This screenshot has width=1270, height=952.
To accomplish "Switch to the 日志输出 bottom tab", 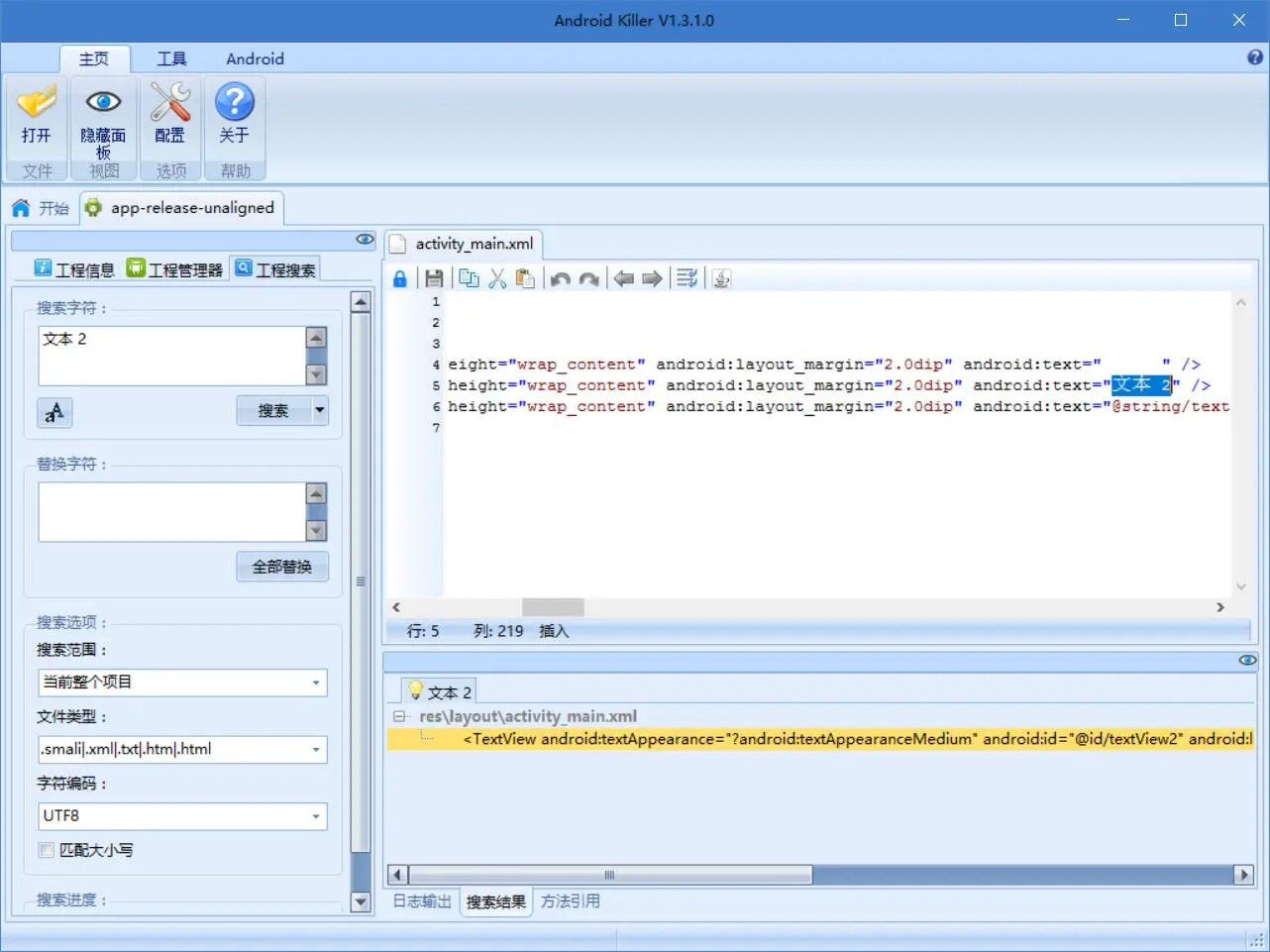I will 422,901.
